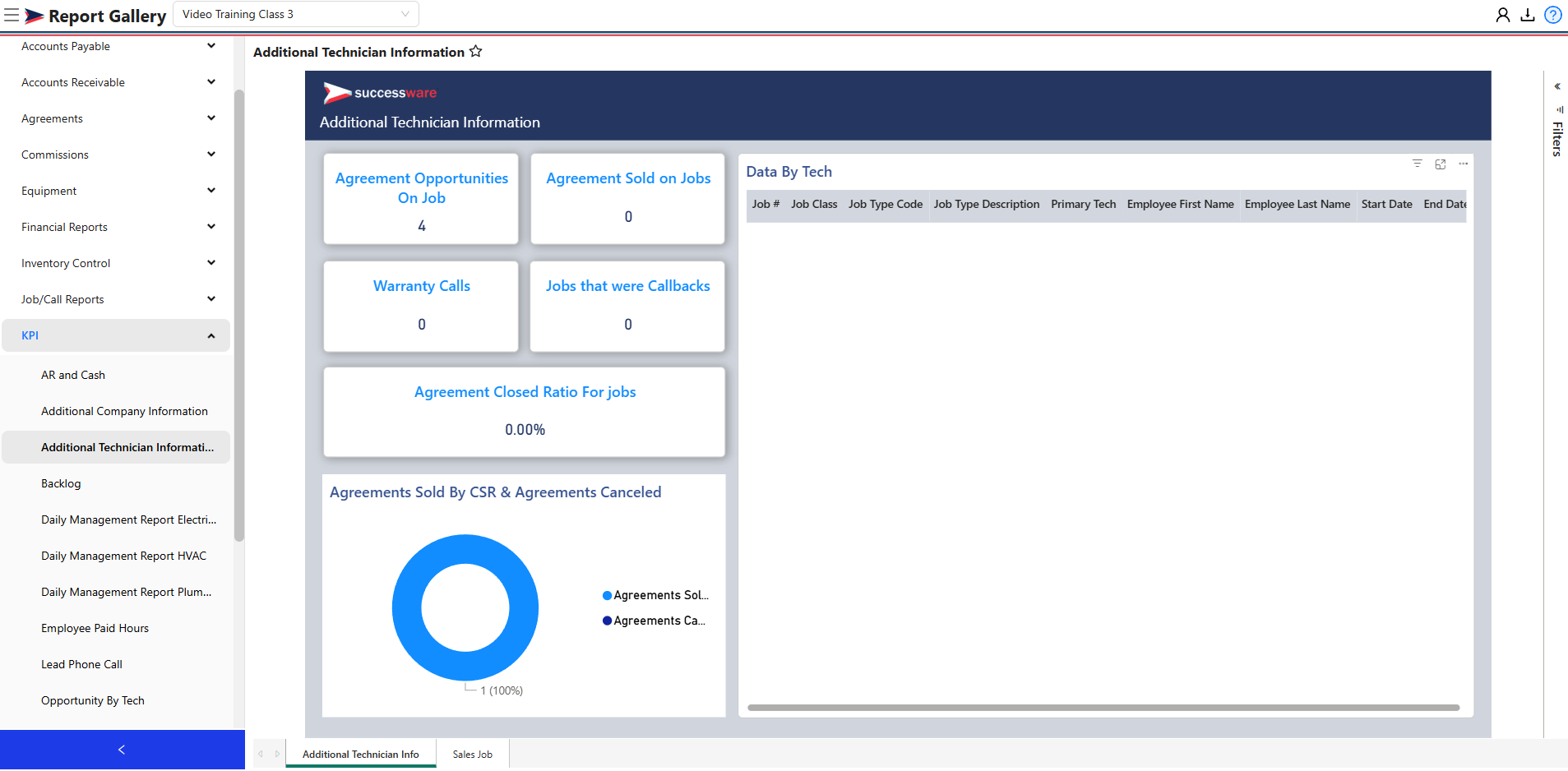Open Lead Phone Call report
Image resolution: width=1568 pixels, height=771 pixels.
coord(116,664)
